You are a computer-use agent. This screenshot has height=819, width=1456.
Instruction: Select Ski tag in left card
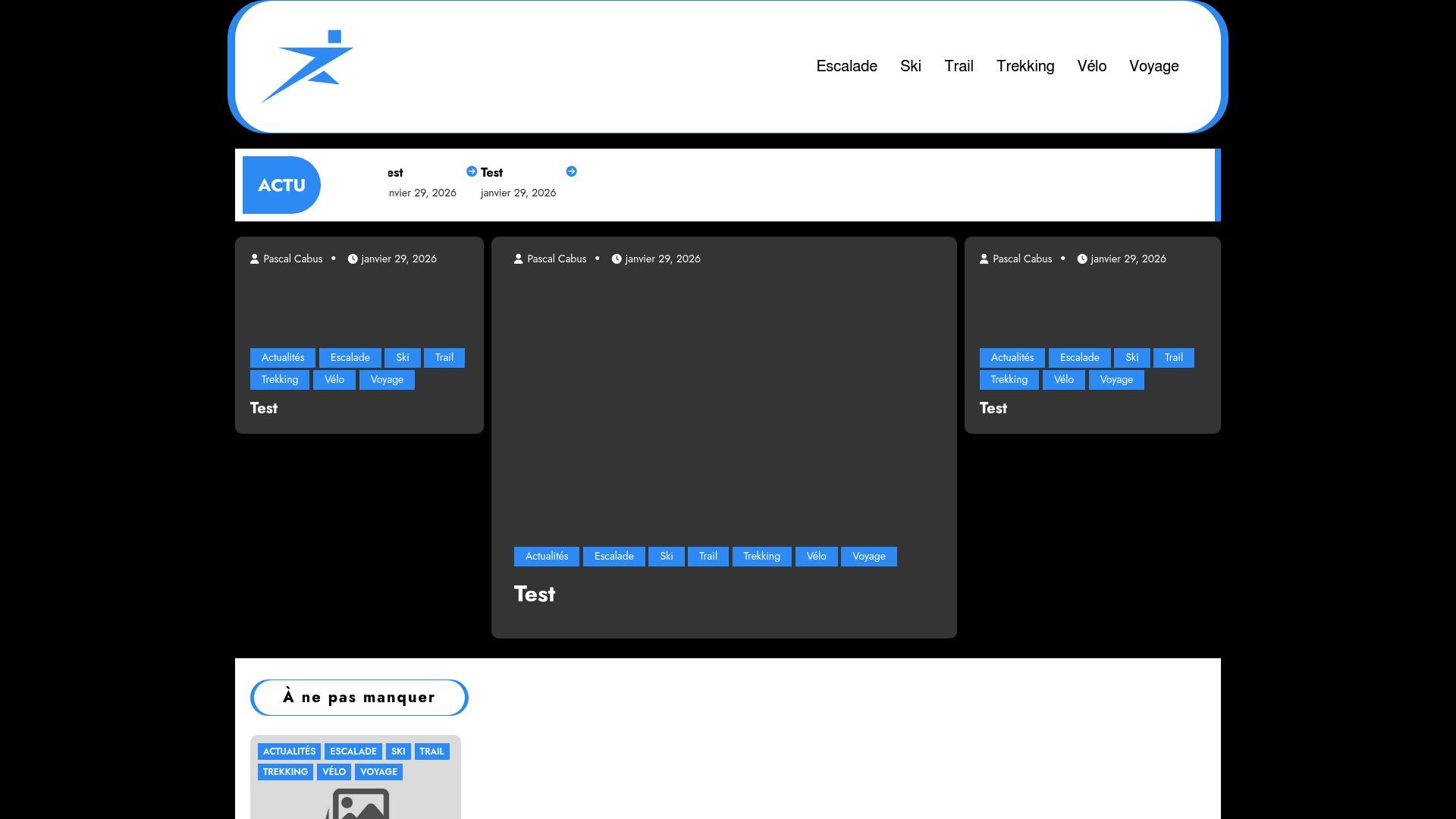click(403, 358)
